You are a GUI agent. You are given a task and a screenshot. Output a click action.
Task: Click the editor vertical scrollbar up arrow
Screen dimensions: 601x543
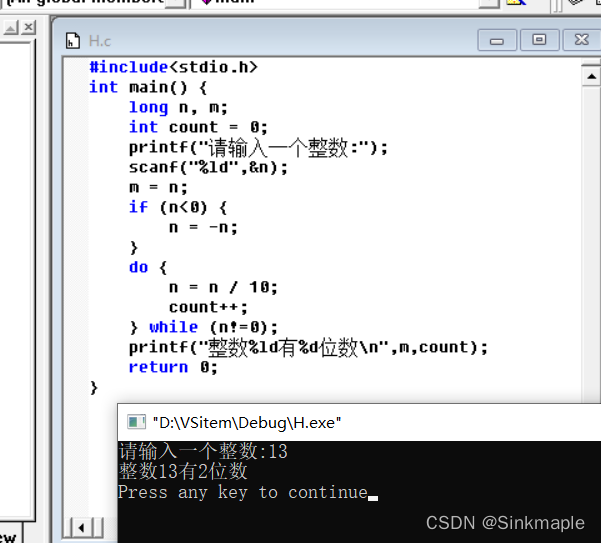[x=591, y=77]
